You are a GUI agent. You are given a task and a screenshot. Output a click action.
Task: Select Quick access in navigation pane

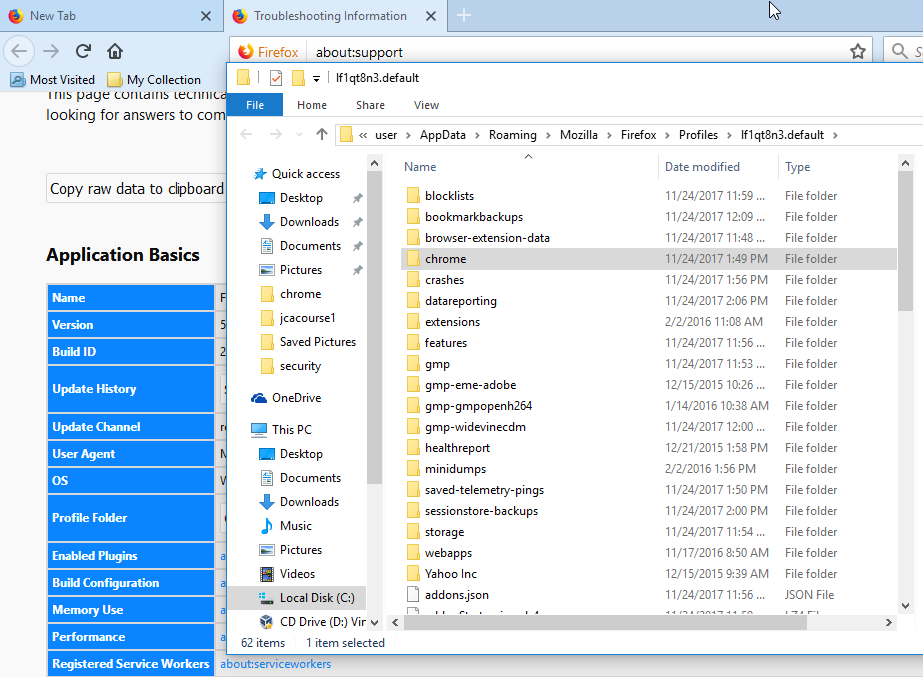pos(297,174)
